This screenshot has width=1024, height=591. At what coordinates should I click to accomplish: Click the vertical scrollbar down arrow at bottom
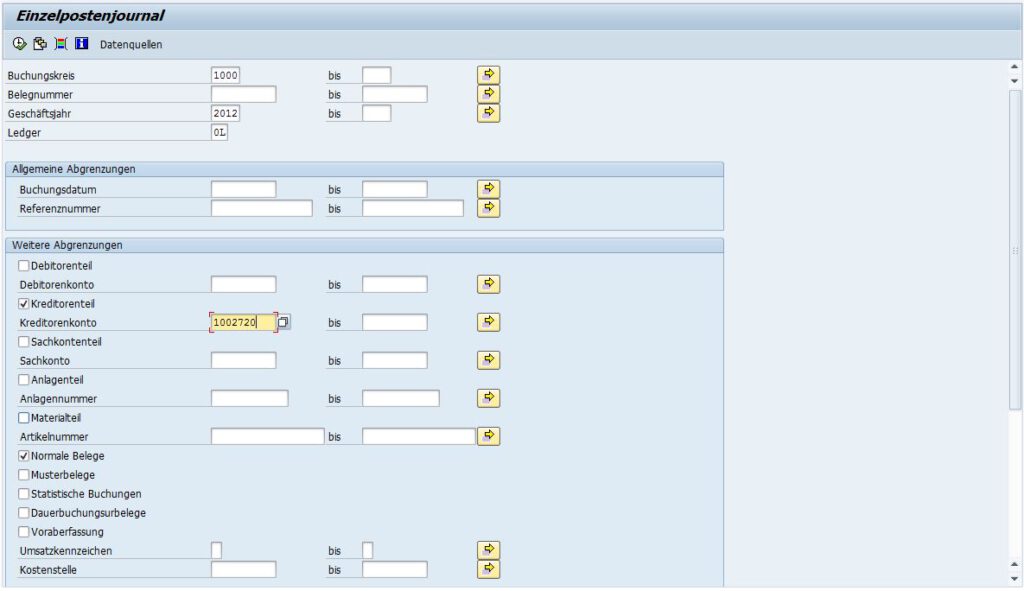point(1014,579)
